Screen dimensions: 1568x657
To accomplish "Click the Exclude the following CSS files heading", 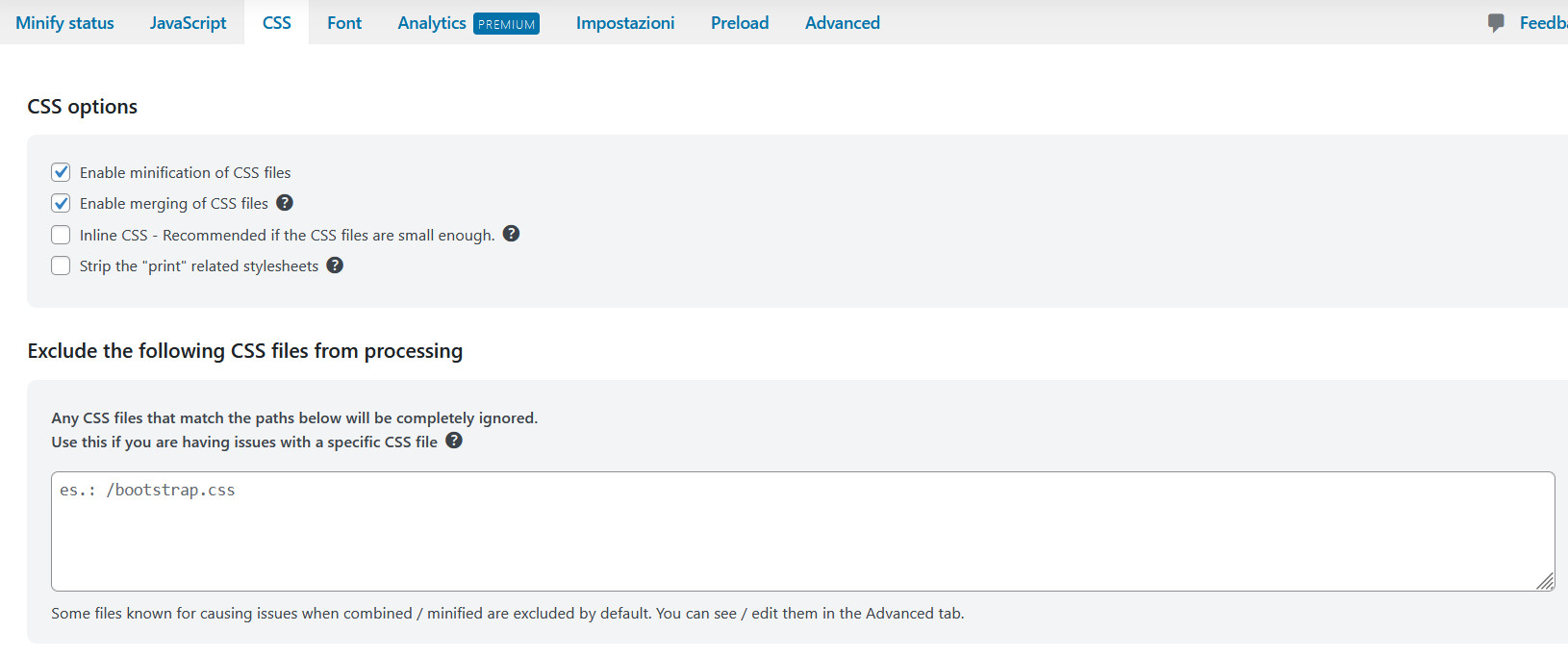I will (x=245, y=351).
